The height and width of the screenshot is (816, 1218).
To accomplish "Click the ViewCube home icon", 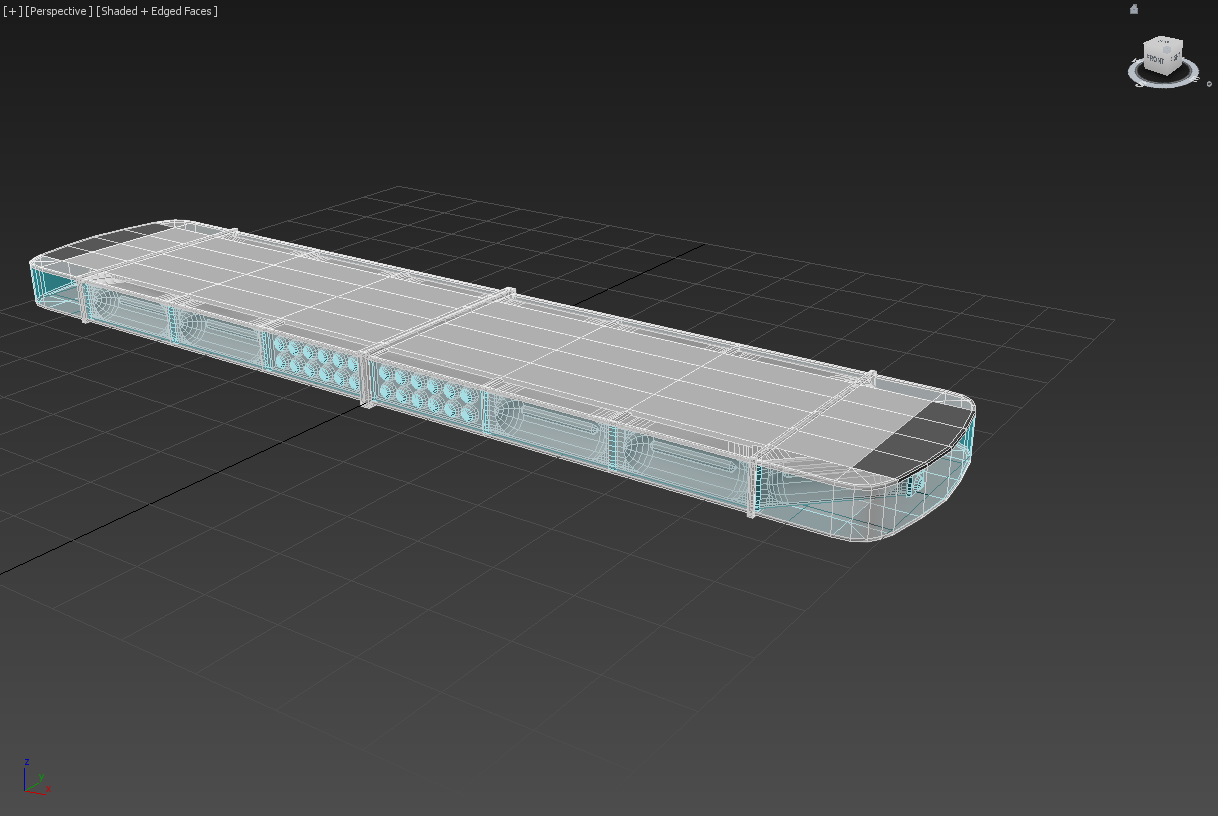I will [x=1134, y=9].
